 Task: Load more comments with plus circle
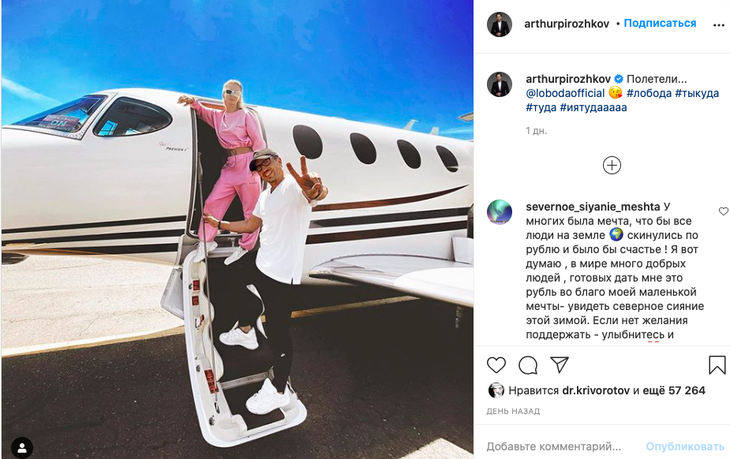pos(612,165)
